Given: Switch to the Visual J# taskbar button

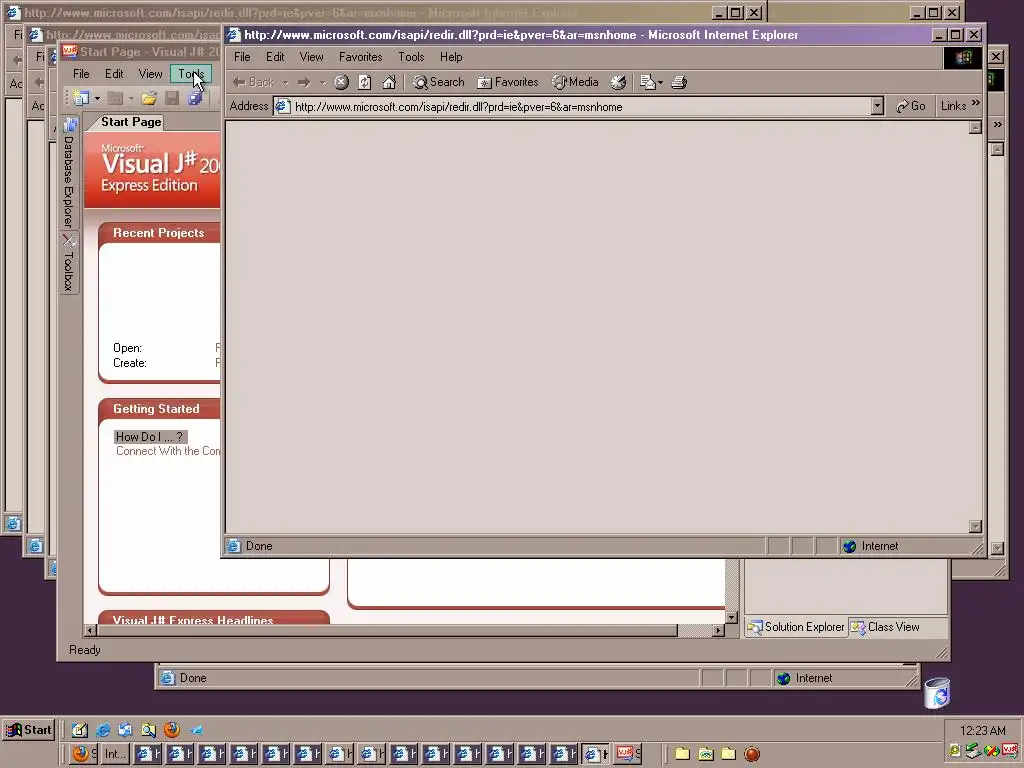Looking at the screenshot, I should tap(628, 754).
